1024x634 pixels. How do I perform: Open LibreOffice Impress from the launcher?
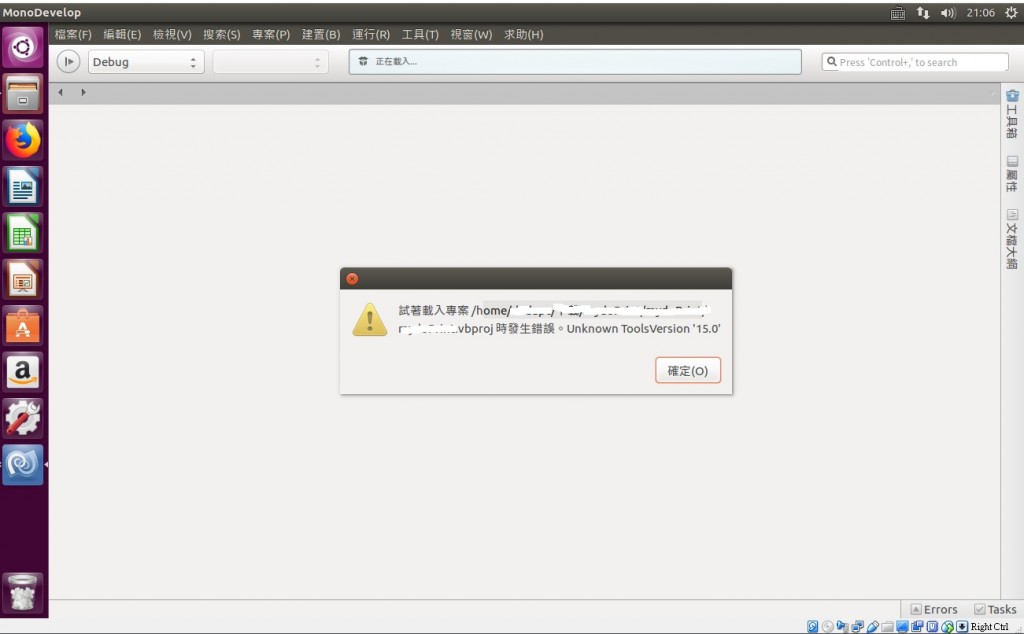(23, 279)
